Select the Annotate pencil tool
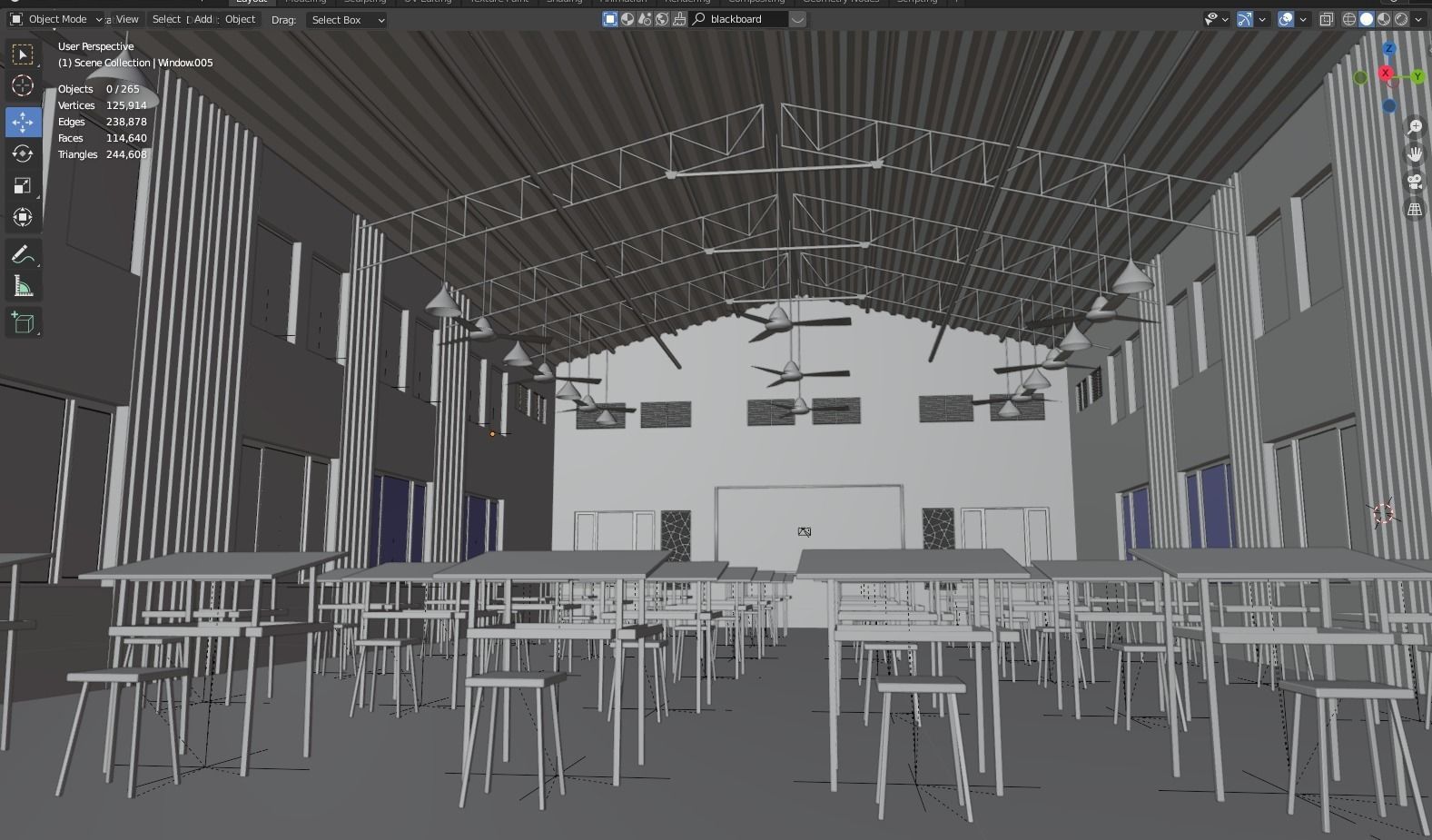1432x840 pixels. [x=23, y=254]
